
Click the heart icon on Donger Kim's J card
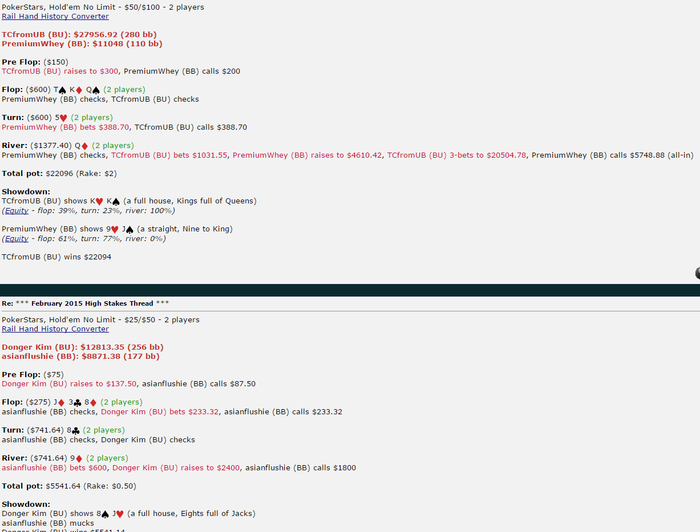[x=120, y=514]
